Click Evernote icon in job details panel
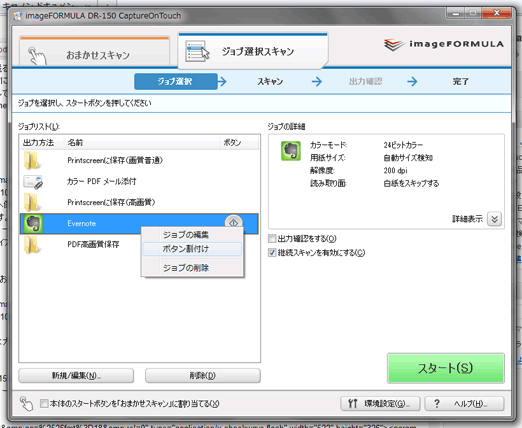Image resolution: width=522 pixels, height=428 pixels. tap(291, 151)
